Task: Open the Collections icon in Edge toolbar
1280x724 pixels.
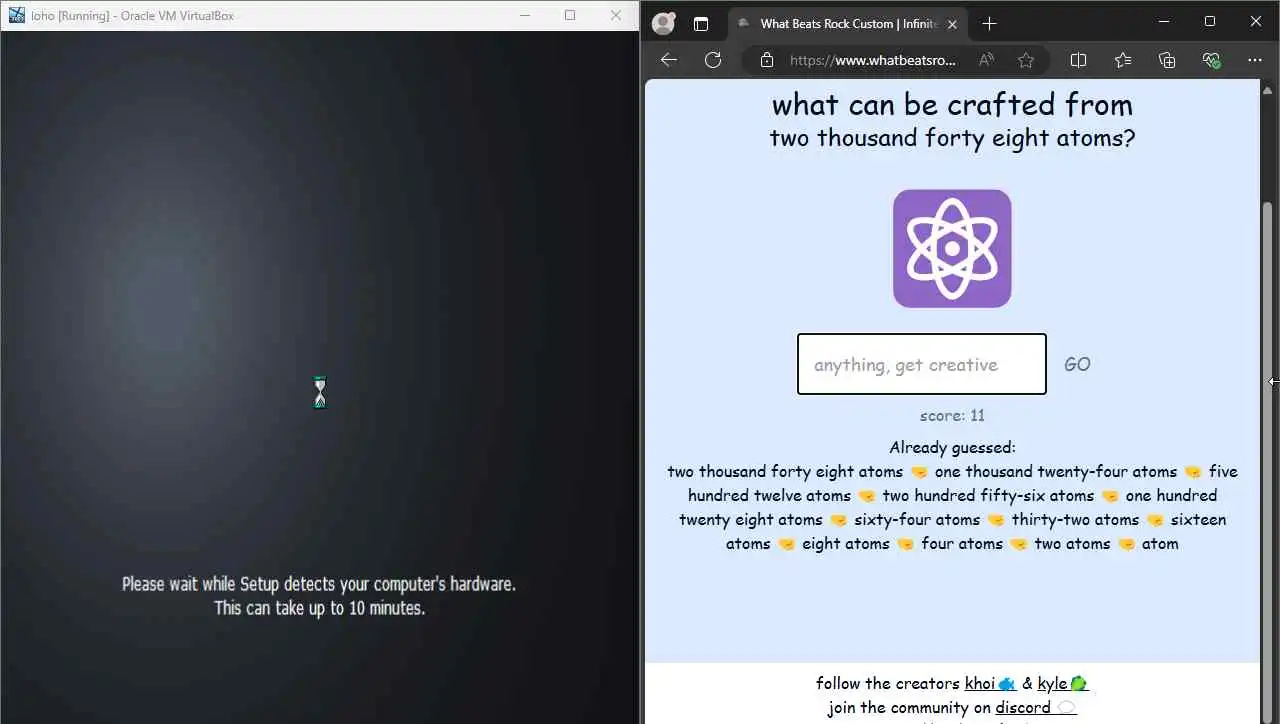Action: click(1167, 60)
